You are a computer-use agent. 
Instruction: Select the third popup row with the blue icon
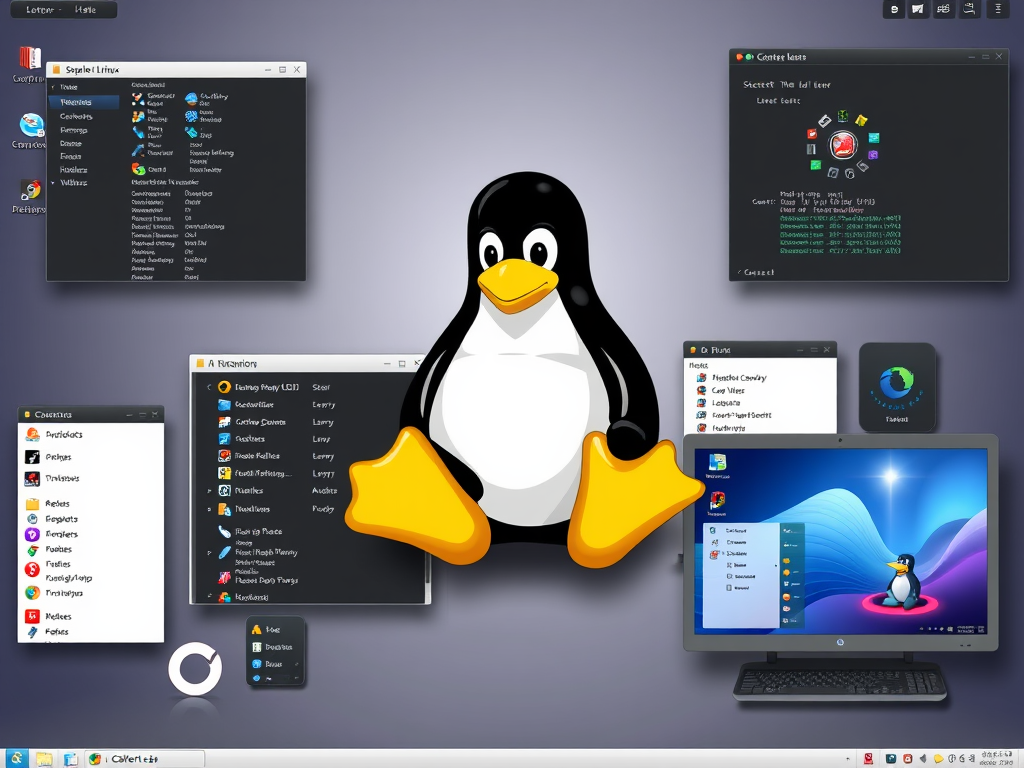274,664
